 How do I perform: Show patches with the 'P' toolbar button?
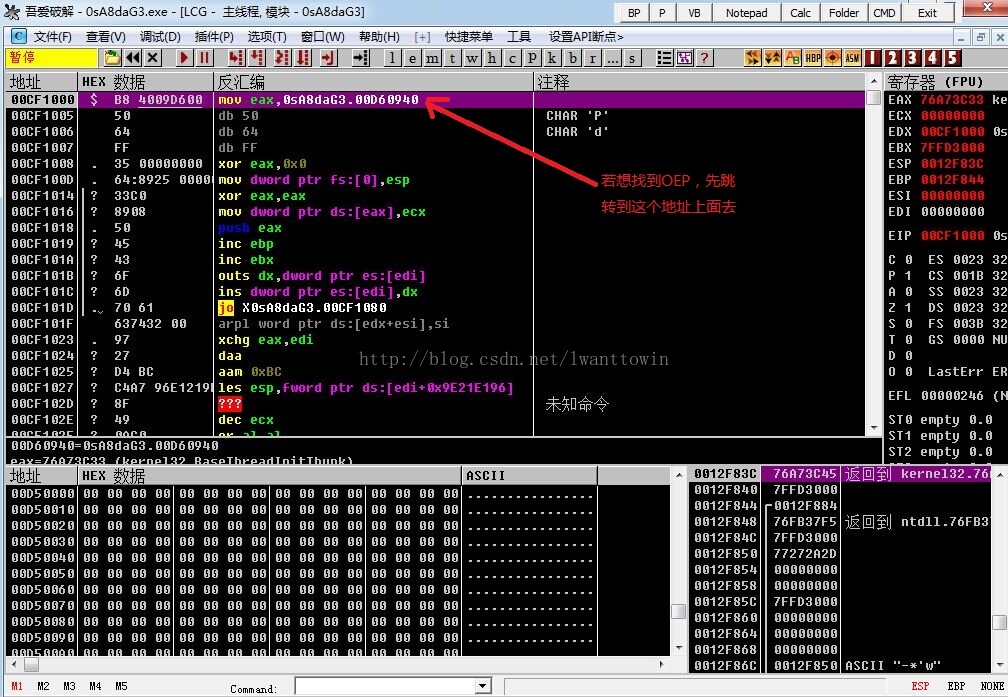532,58
